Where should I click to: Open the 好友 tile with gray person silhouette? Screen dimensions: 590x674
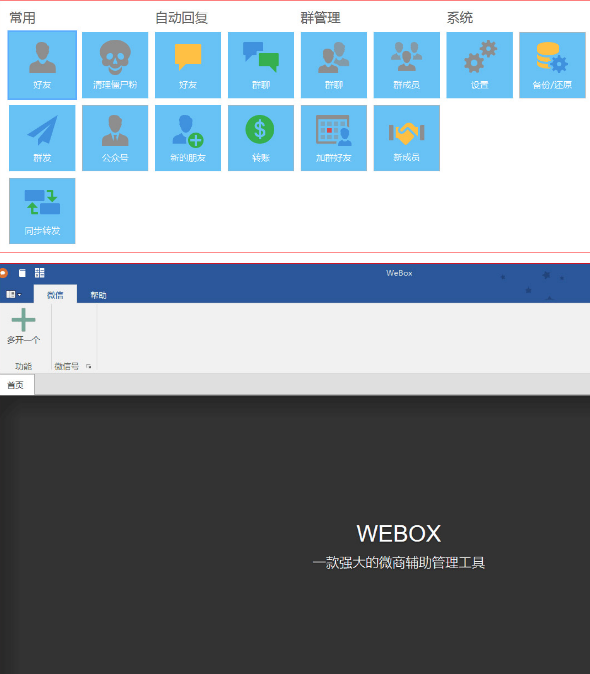42,65
